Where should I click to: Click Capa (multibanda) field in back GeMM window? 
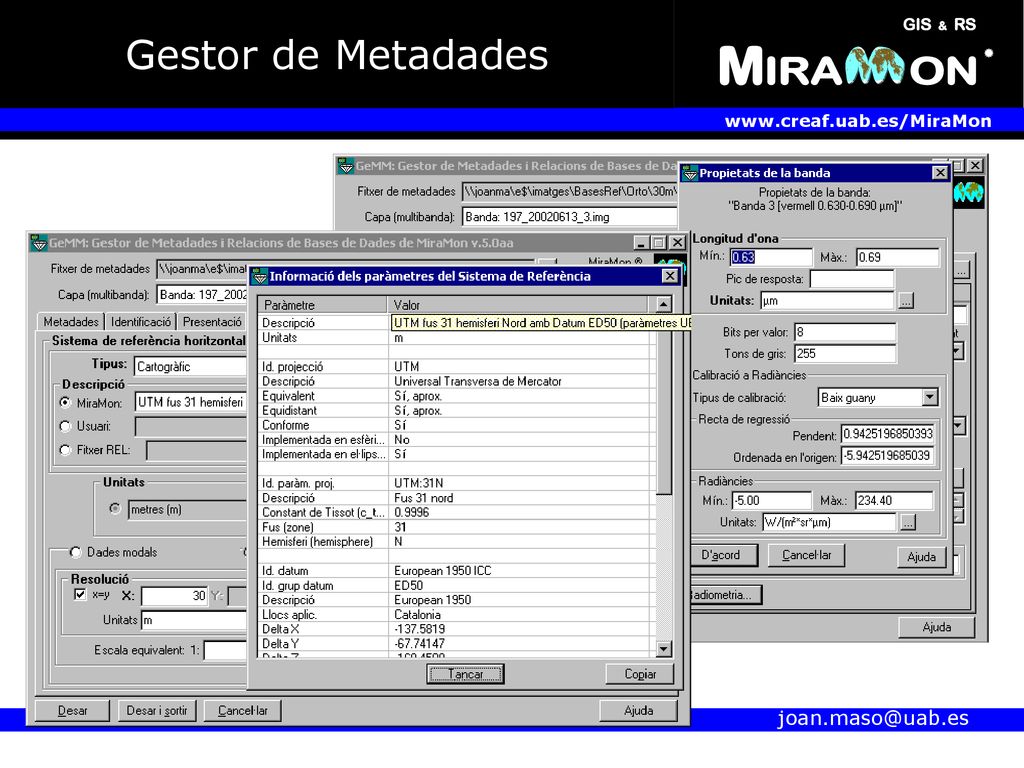[569, 217]
